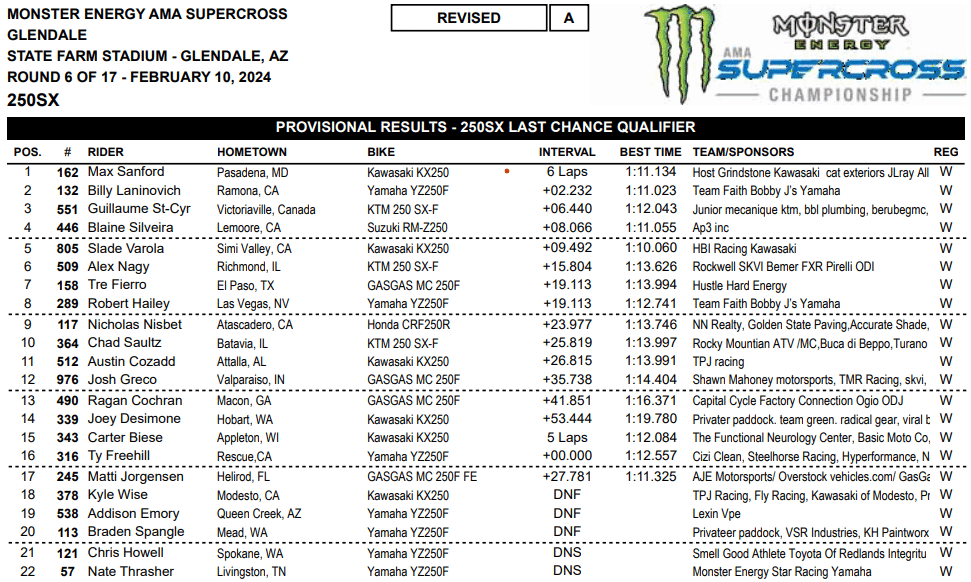
Task: Select the BEST TIME column header
Action: click(x=650, y=152)
